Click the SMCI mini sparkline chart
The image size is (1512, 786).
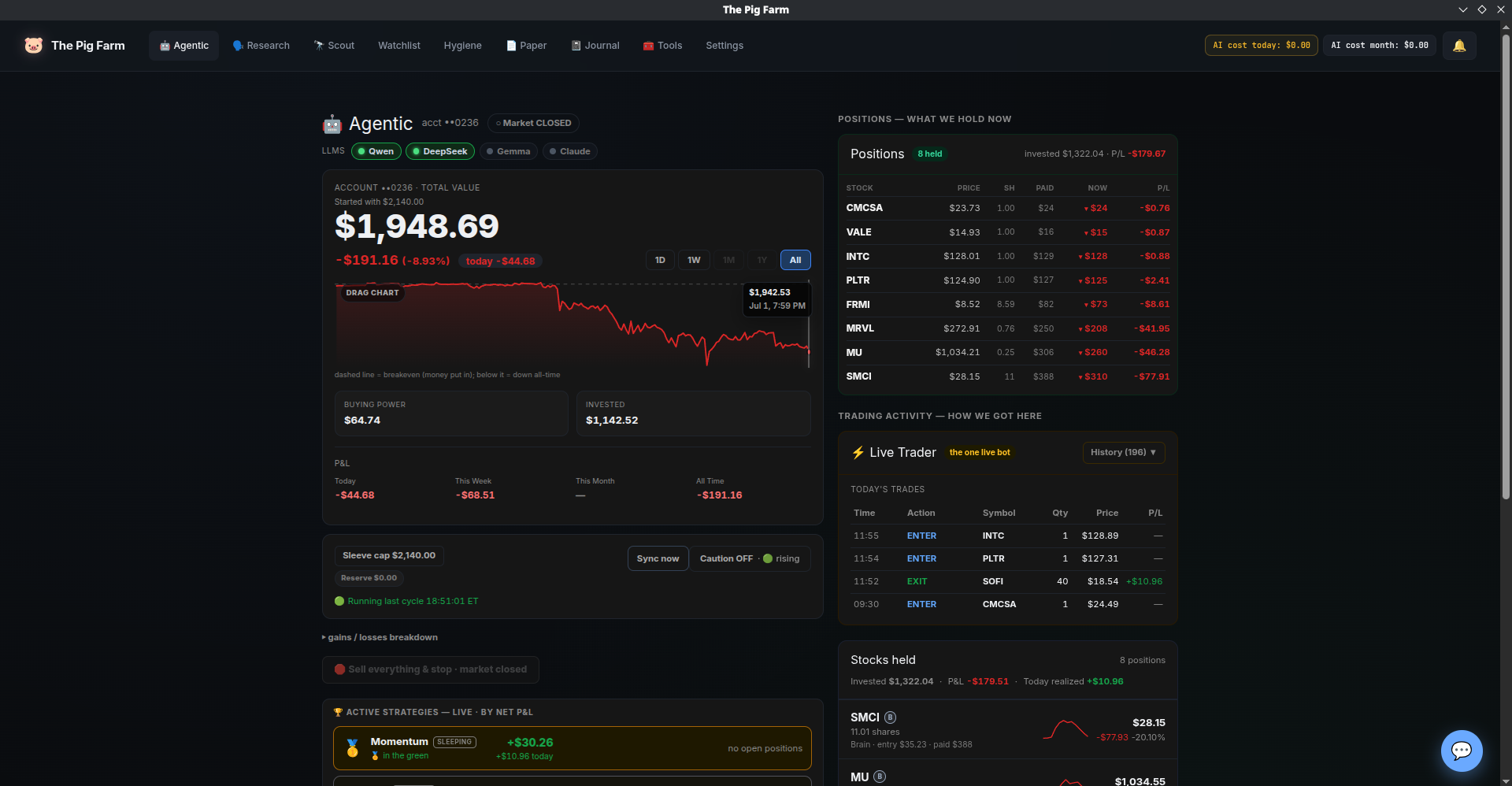click(1065, 730)
